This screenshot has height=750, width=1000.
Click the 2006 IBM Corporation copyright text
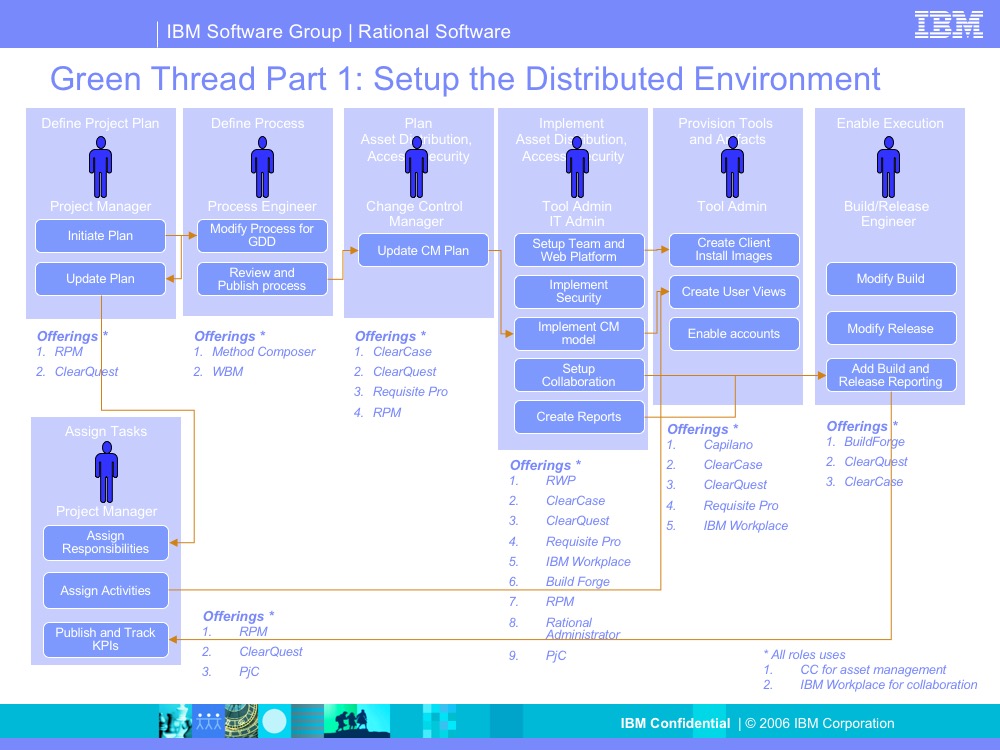[820, 723]
